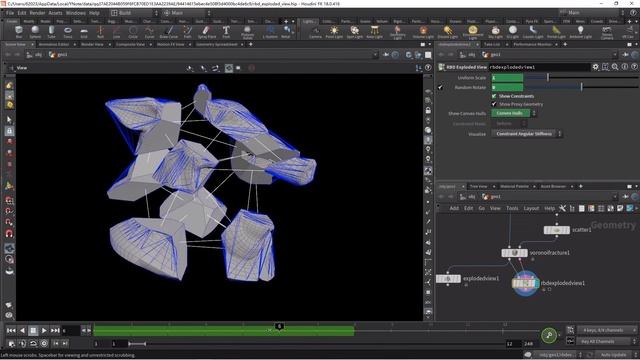The height and width of the screenshot is (360, 640).
Task: Open the Key All Channels dropdown
Action: point(607,341)
